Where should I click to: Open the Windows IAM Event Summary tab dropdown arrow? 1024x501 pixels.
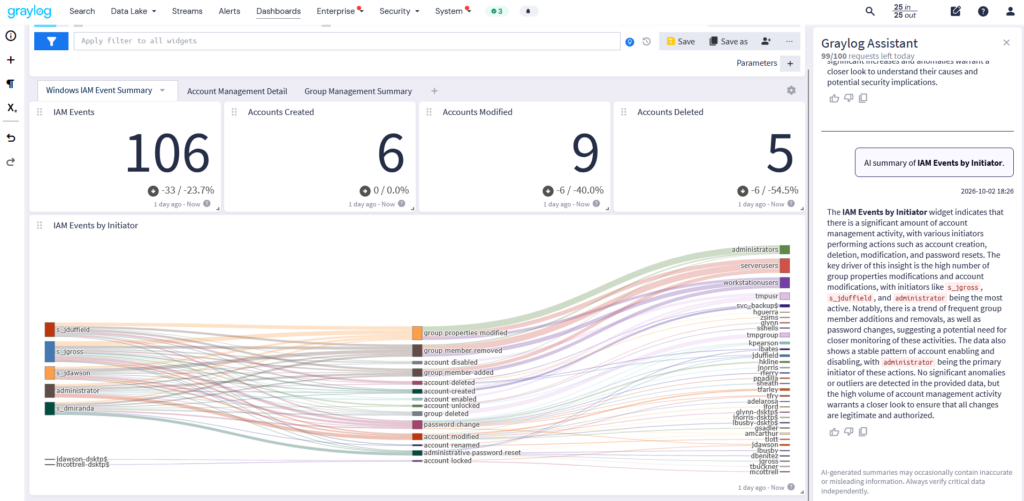[162, 91]
